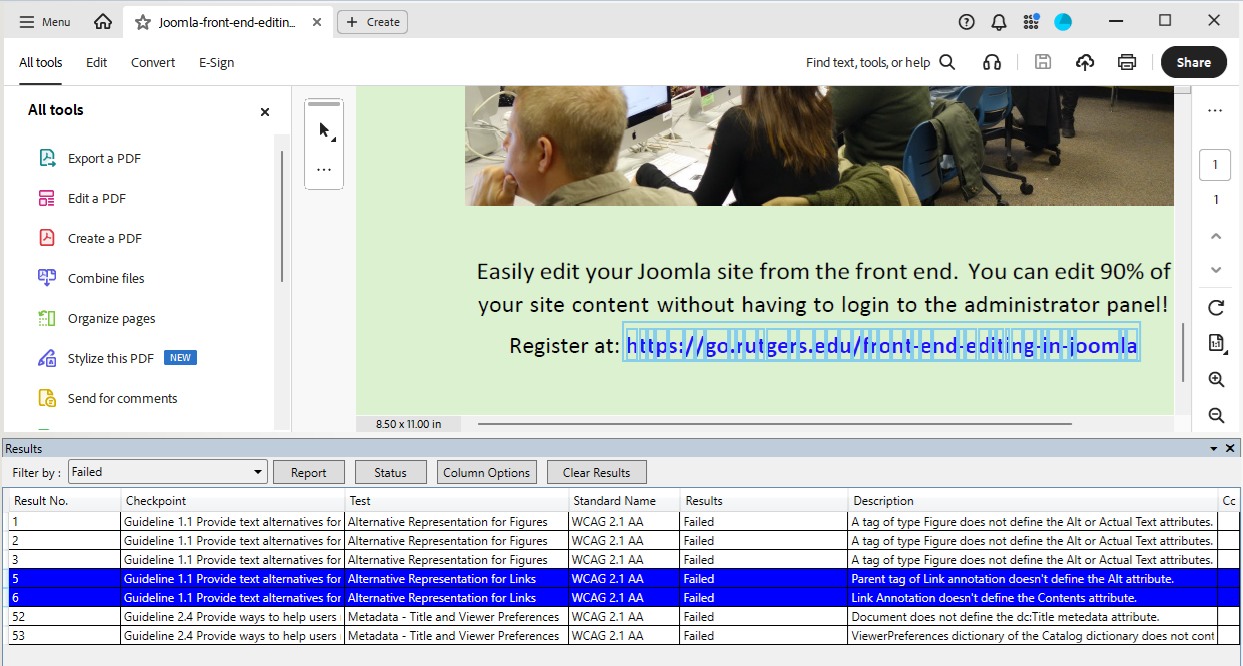Go to the next page chevron
Image resolution: width=1243 pixels, height=666 pixels.
point(1216,270)
